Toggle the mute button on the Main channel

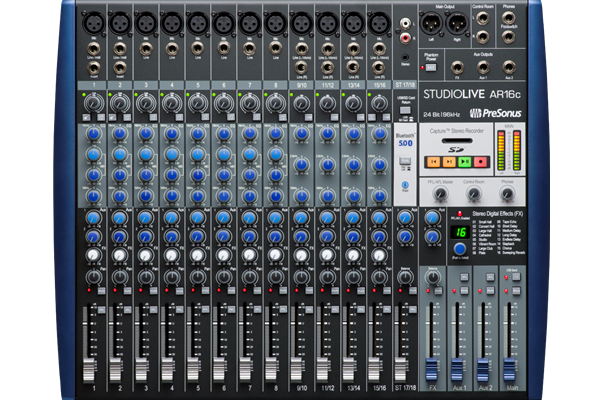coord(515,290)
